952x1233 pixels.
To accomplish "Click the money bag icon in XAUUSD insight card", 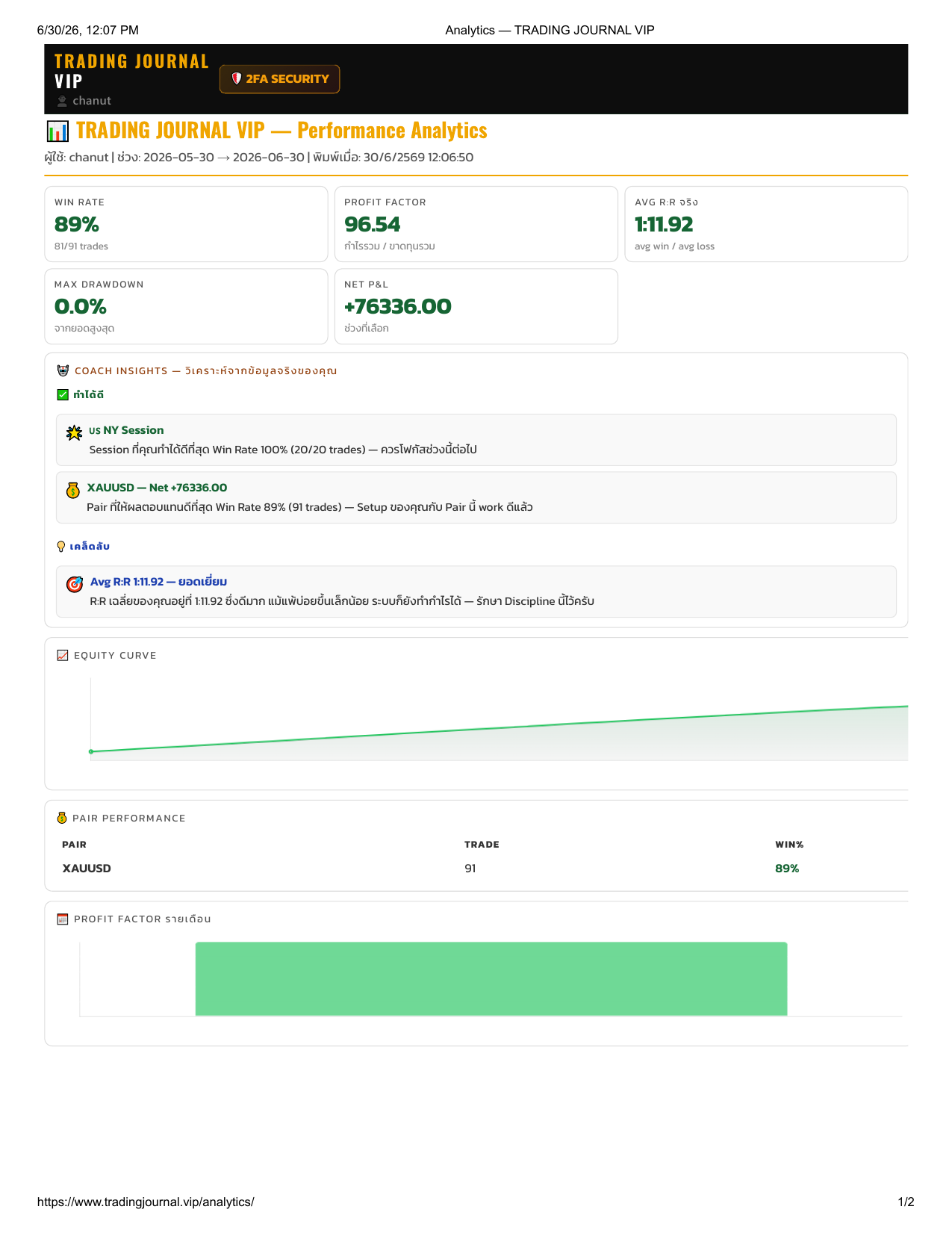I will [72, 491].
